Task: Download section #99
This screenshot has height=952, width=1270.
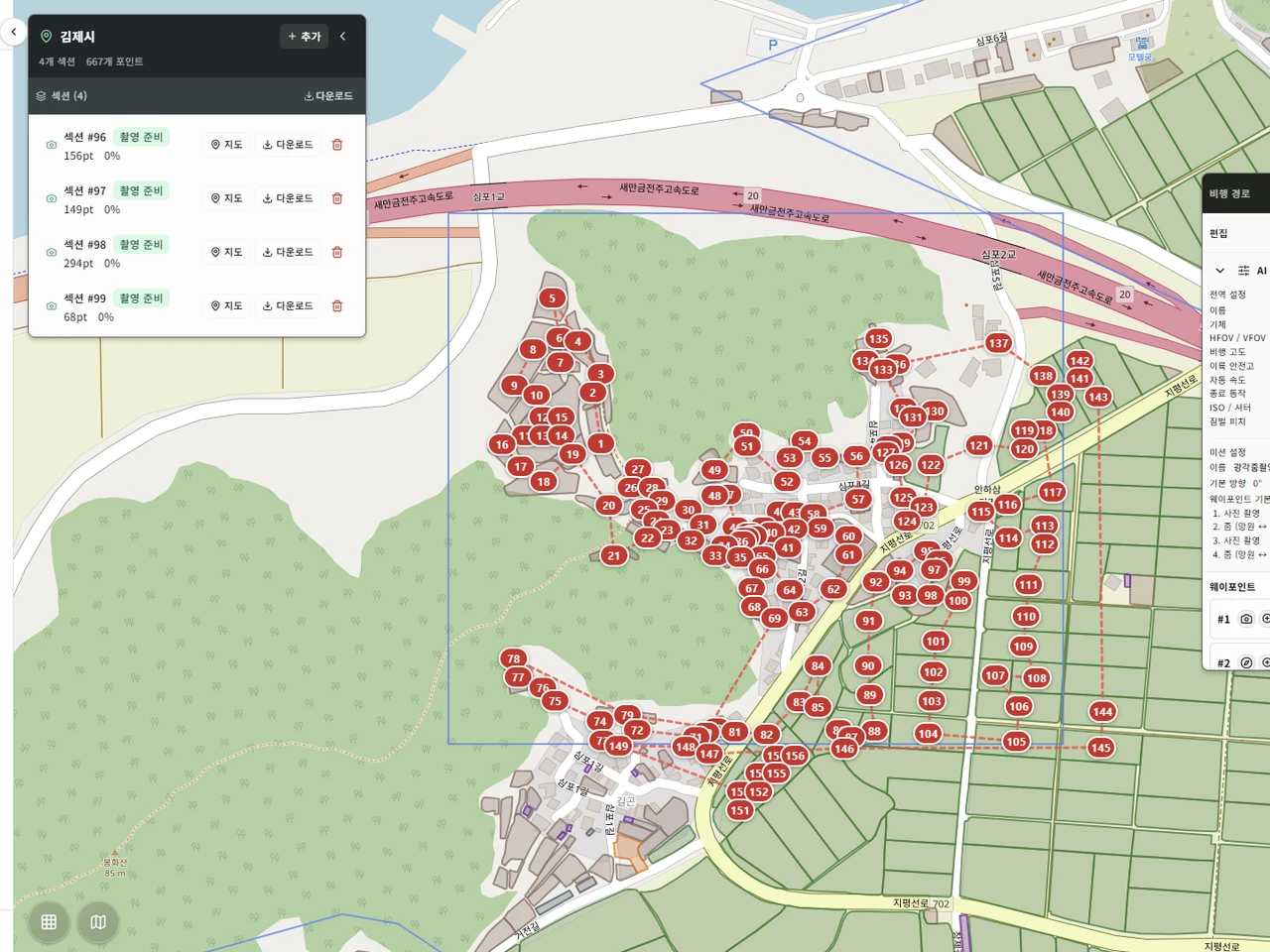Action: click(x=288, y=305)
